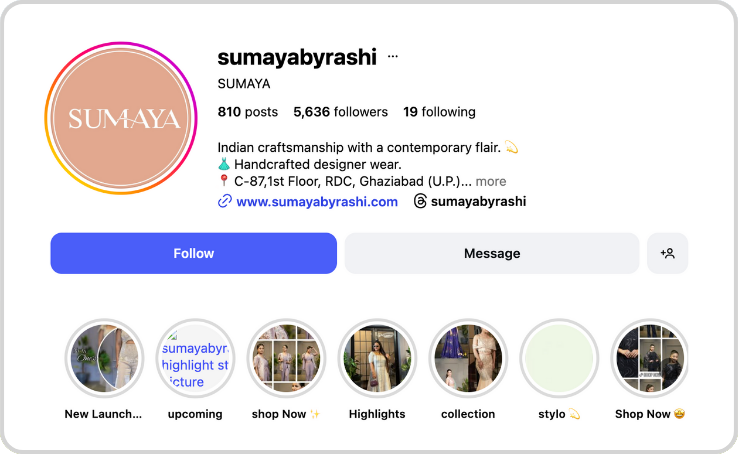Image resolution: width=738 pixels, height=454 pixels.
Task: Send a Message to this profile
Action: (x=492, y=253)
